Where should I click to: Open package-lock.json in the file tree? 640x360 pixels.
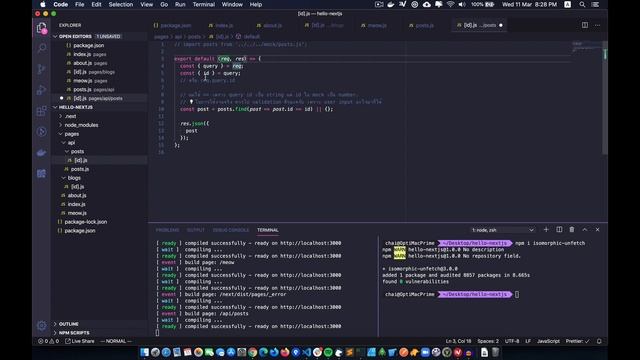pyautogui.click(x=86, y=222)
